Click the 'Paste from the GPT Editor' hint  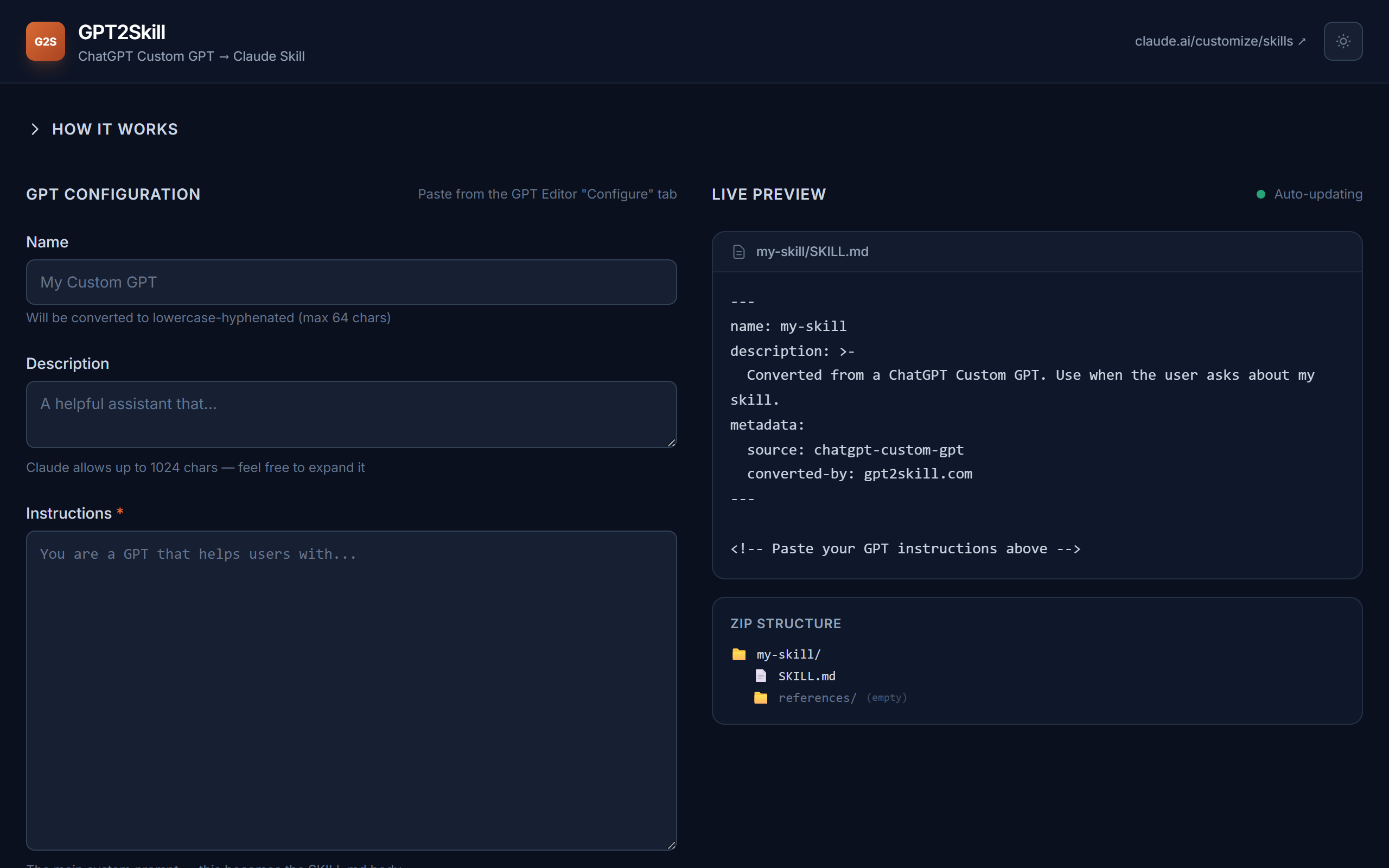click(547, 194)
